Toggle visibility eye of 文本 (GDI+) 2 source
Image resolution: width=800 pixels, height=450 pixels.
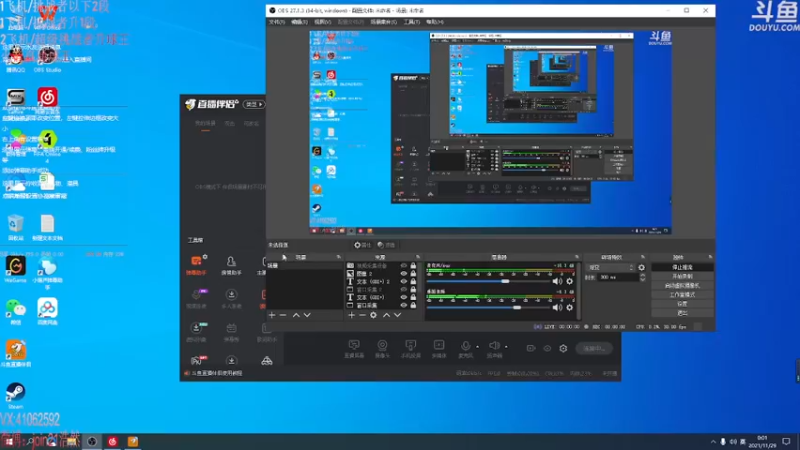click(x=404, y=282)
